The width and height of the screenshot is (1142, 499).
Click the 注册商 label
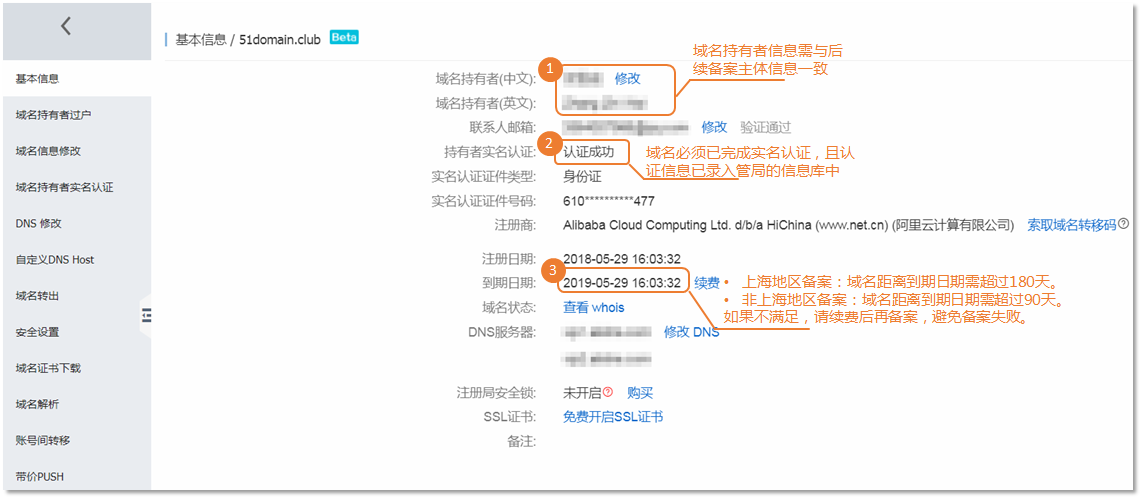click(x=516, y=224)
